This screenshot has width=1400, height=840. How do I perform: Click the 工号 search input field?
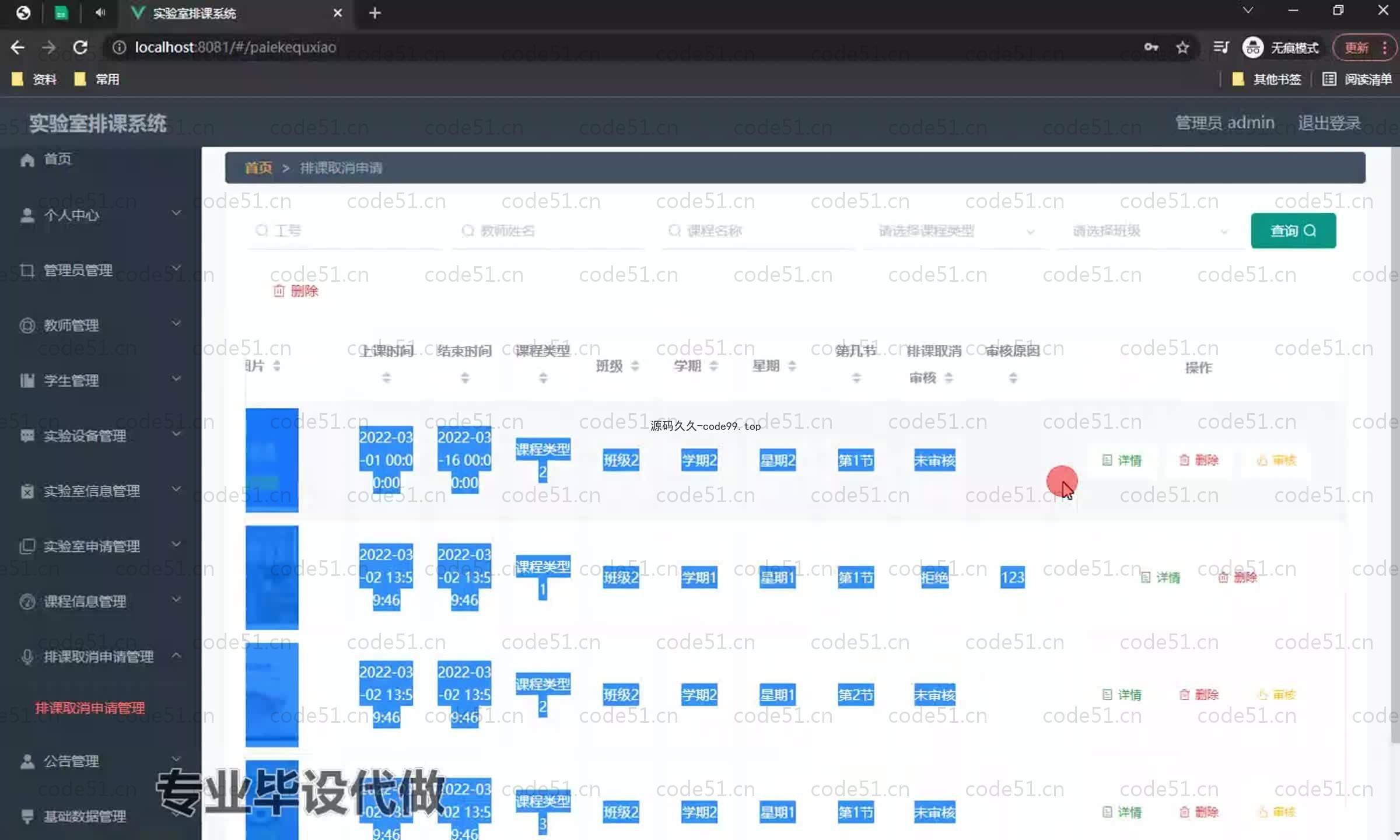click(x=344, y=231)
